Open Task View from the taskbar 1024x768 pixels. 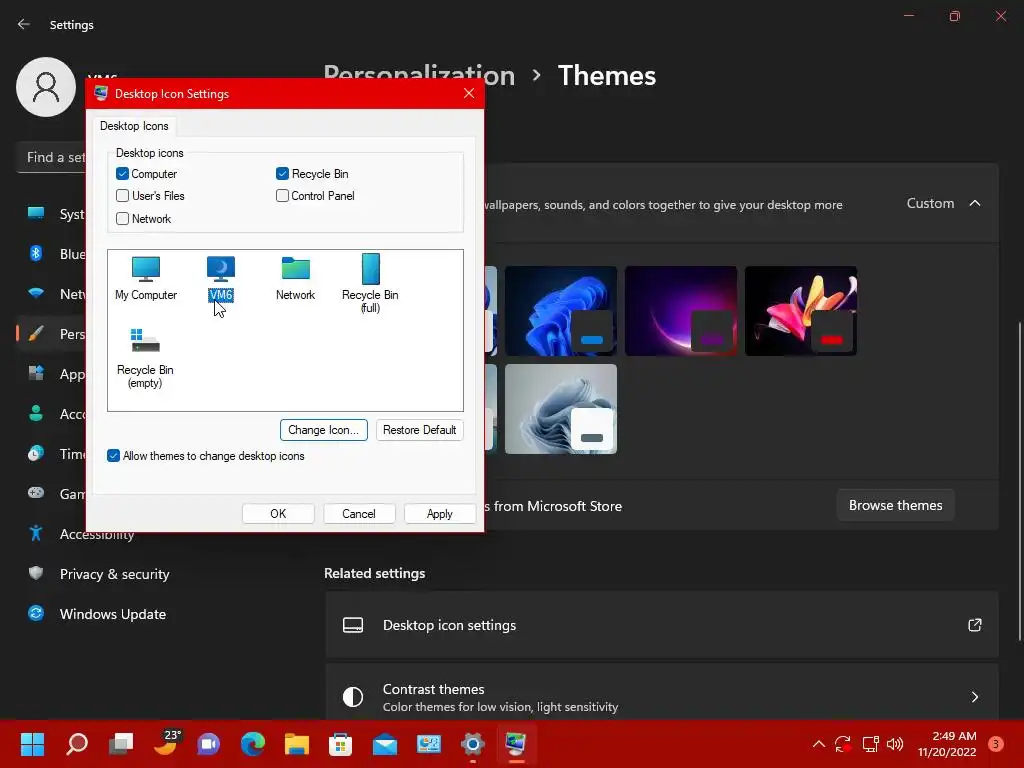(x=121, y=743)
